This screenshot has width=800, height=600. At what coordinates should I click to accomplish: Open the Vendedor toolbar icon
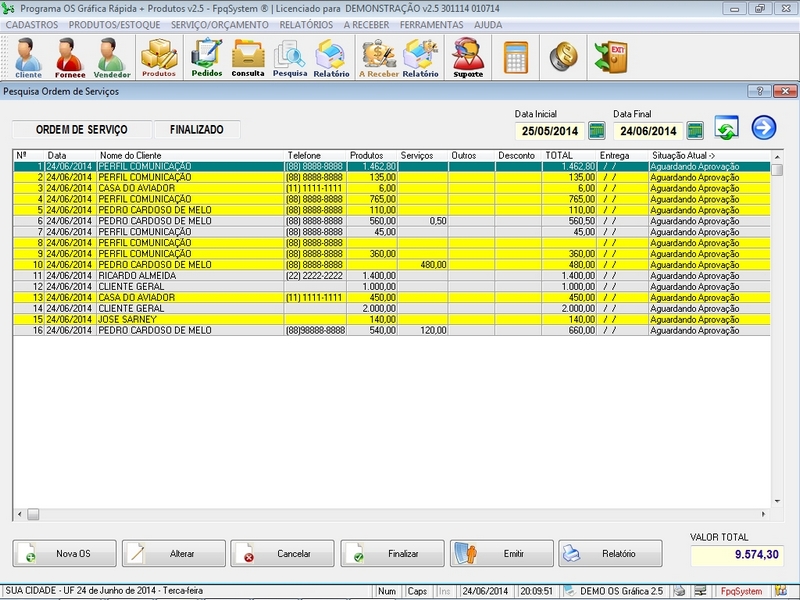[112, 57]
